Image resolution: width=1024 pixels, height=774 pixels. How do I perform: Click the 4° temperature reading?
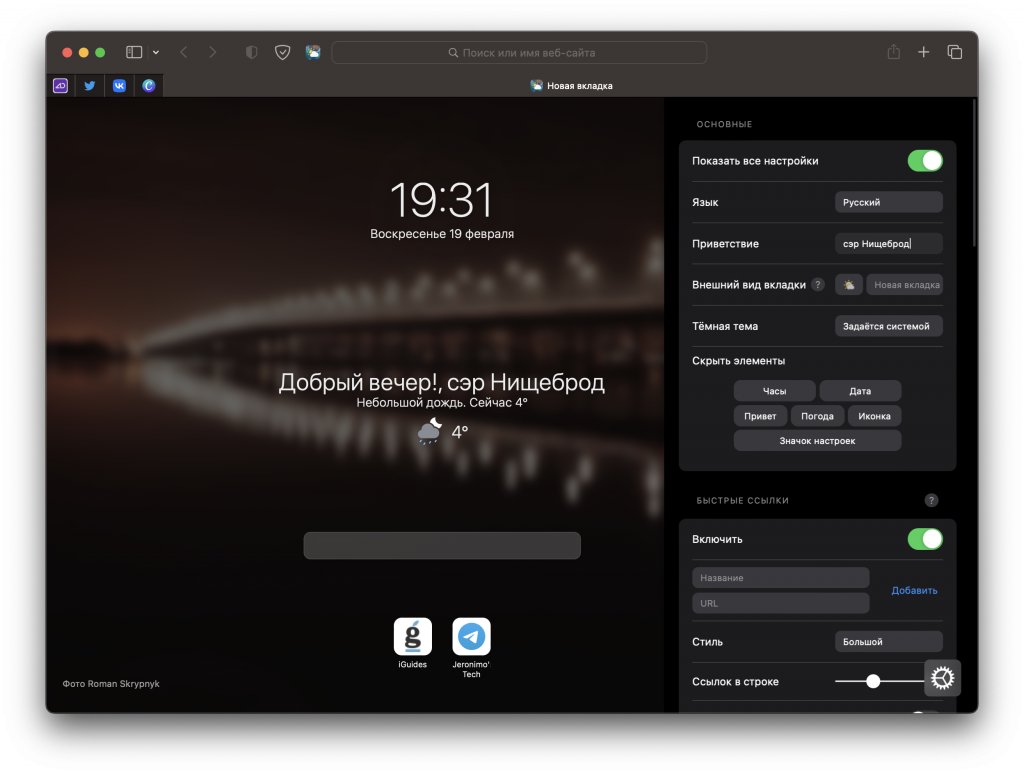460,432
